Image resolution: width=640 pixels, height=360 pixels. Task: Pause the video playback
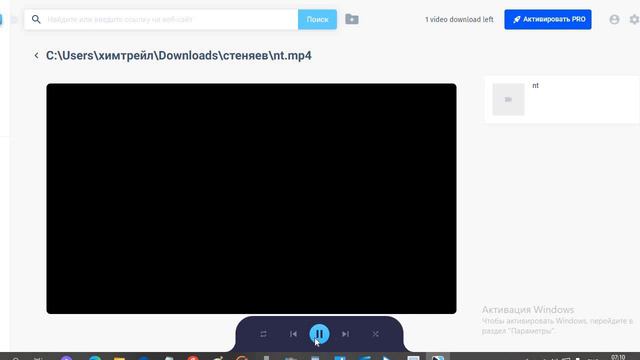click(319, 334)
